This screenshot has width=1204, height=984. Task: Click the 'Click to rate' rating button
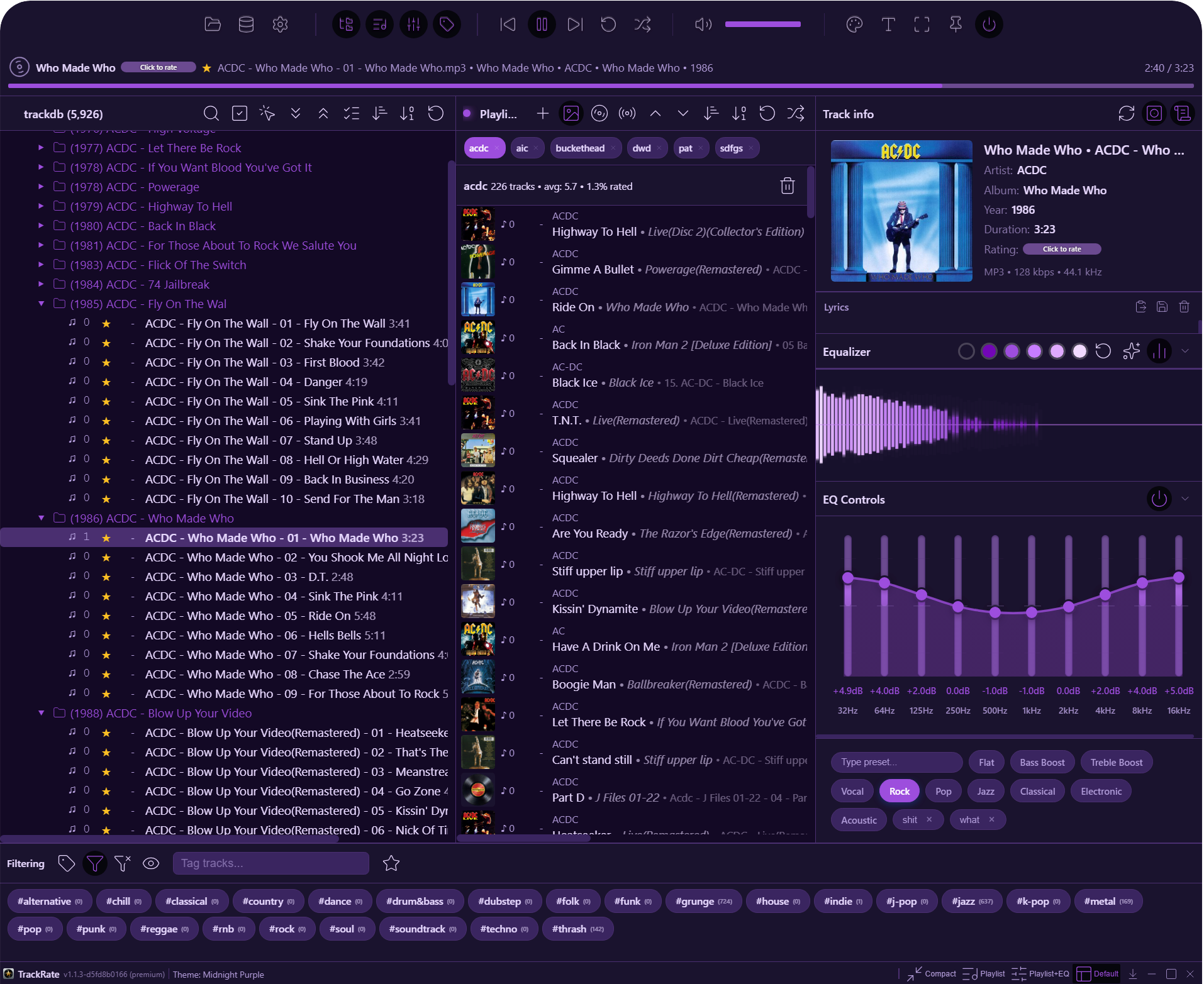[158, 67]
